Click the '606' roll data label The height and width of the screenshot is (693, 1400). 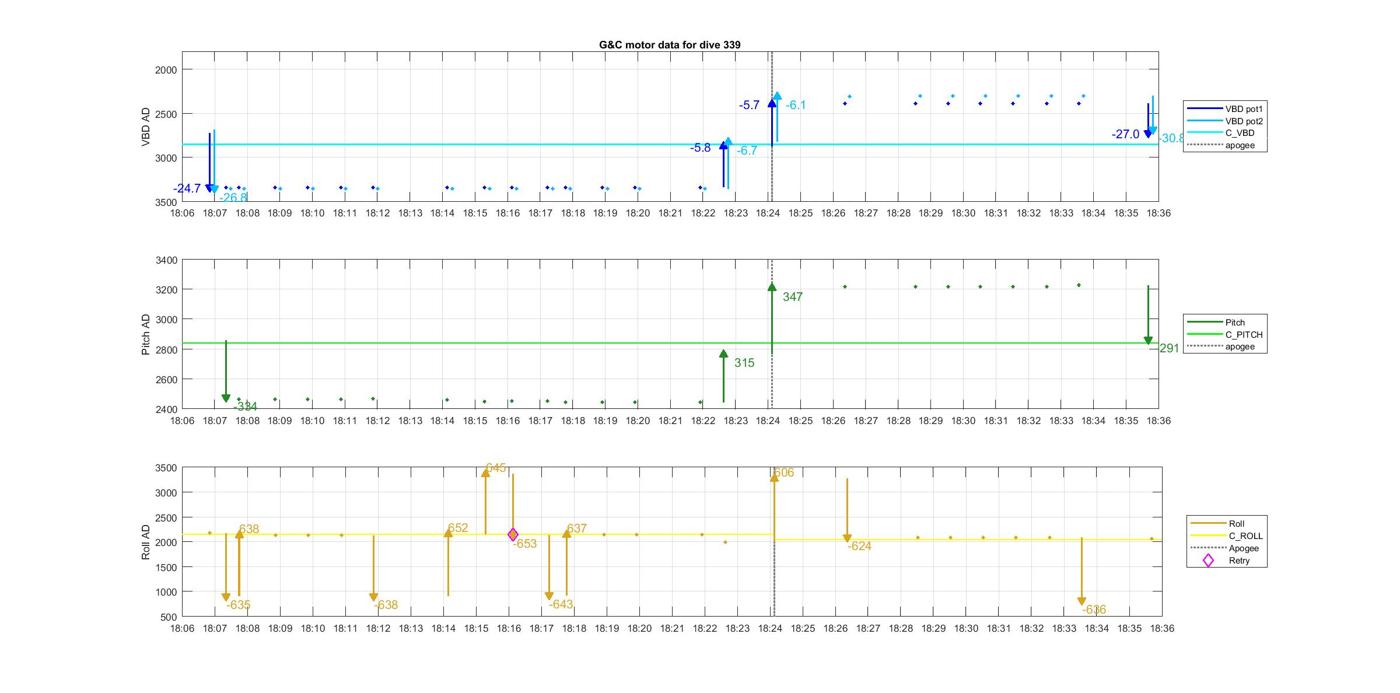pos(784,472)
